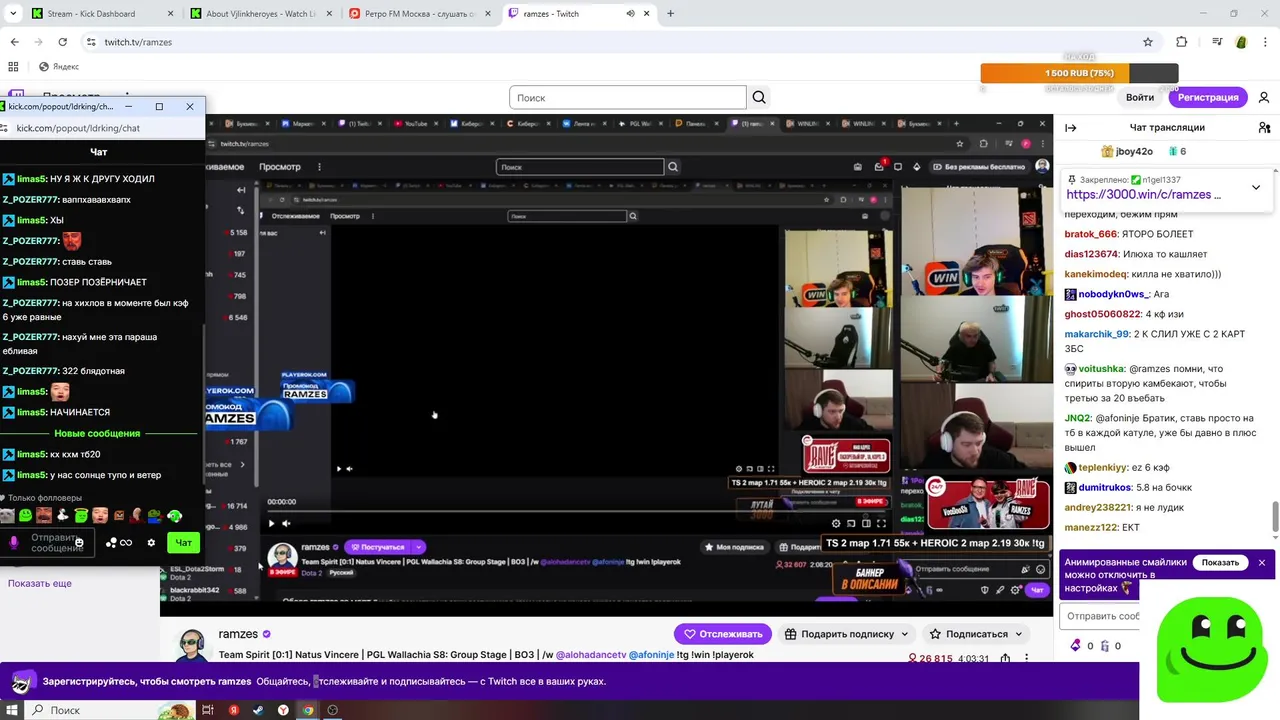The width and height of the screenshot is (1280, 720).
Task: Jump to Новые сообщения in Kick chat
Action: click(x=97, y=433)
